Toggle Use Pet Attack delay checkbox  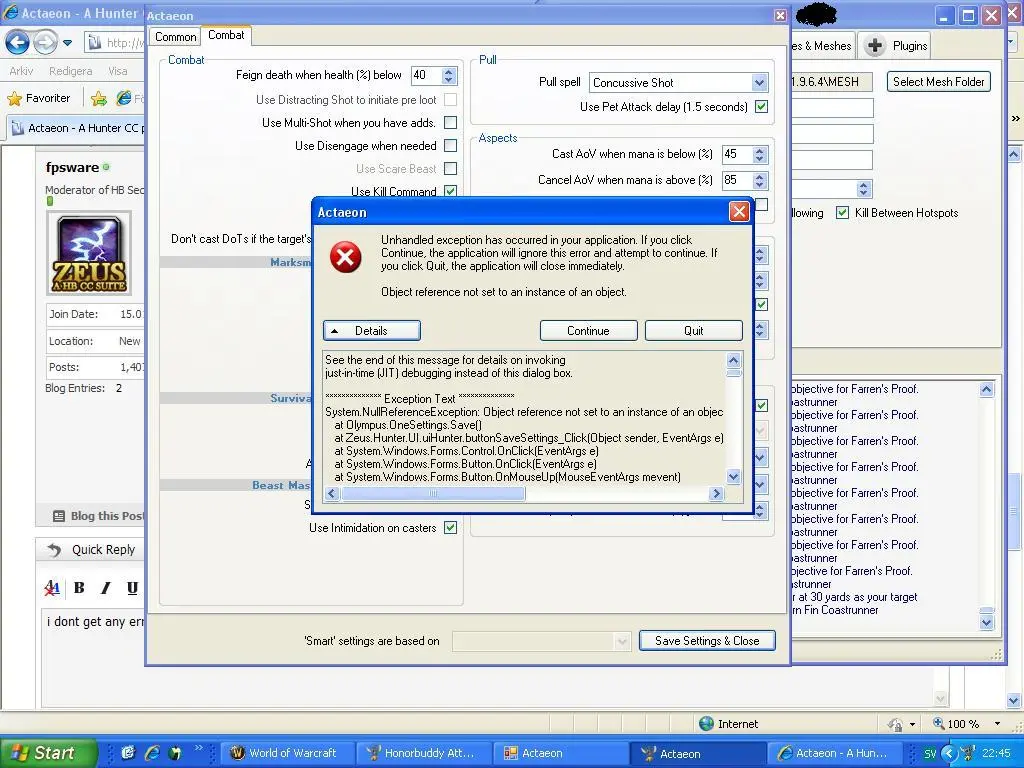coord(761,107)
